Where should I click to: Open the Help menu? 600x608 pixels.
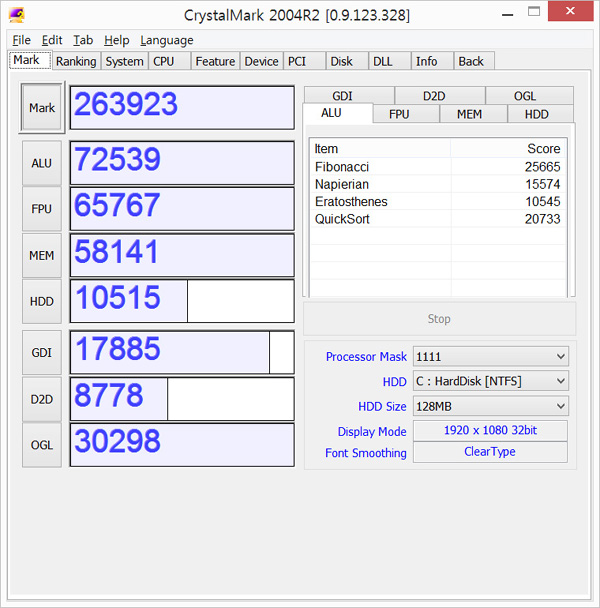[x=116, y=40]
